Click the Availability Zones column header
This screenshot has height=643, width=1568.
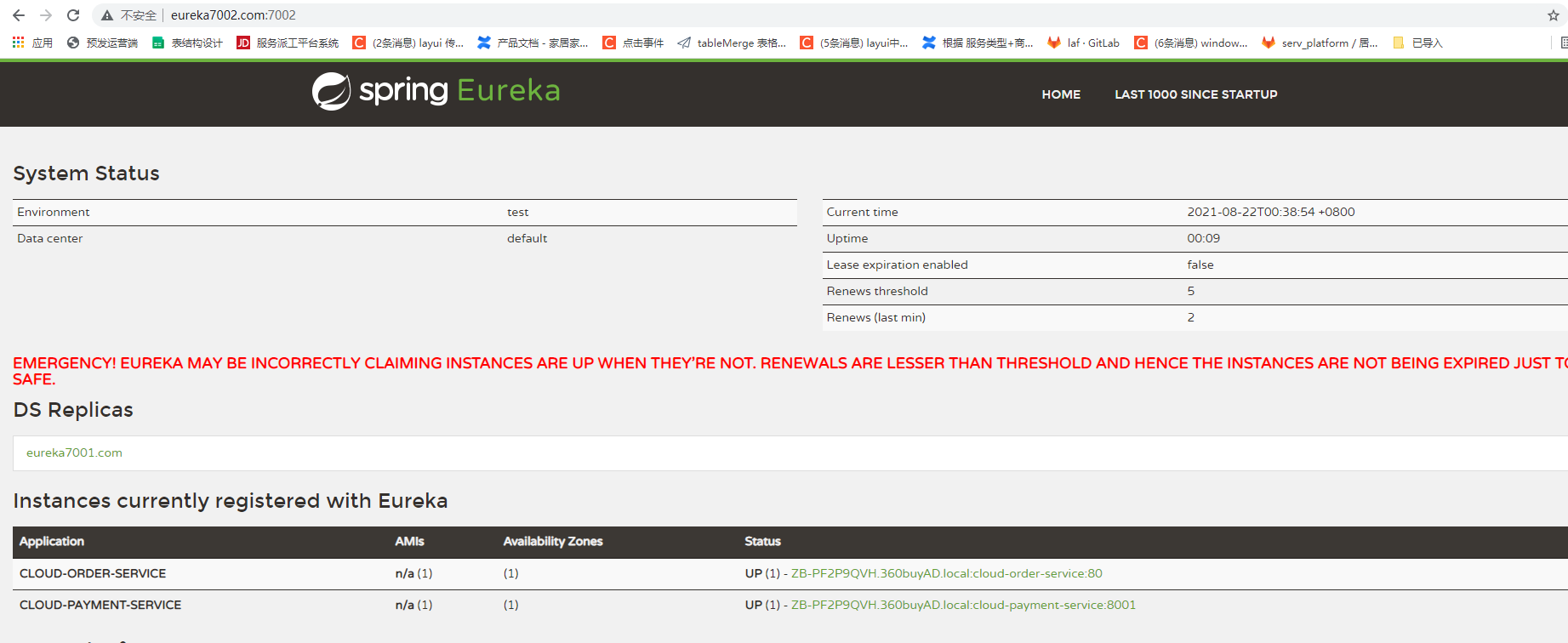click(x=553, y=541)
